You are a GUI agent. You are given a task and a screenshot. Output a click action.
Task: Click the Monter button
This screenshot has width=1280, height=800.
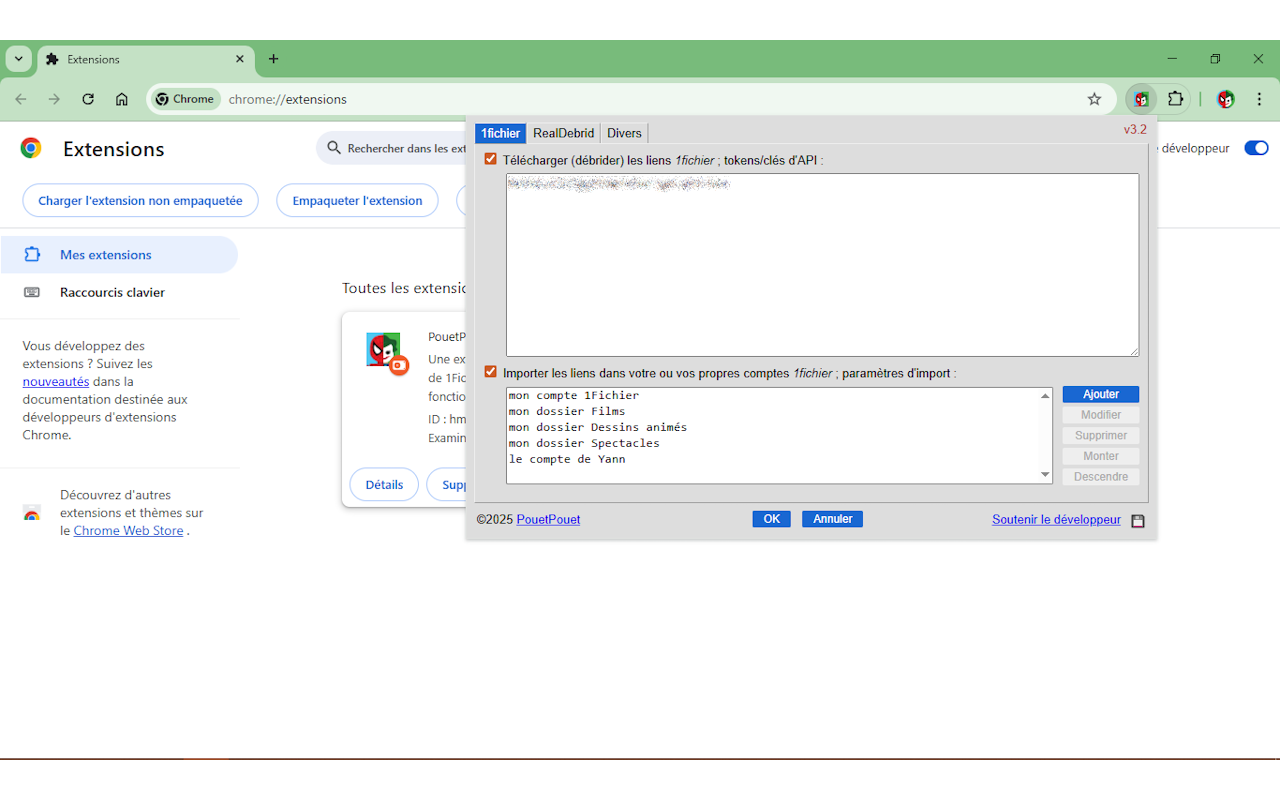(x=1101, y=456)
